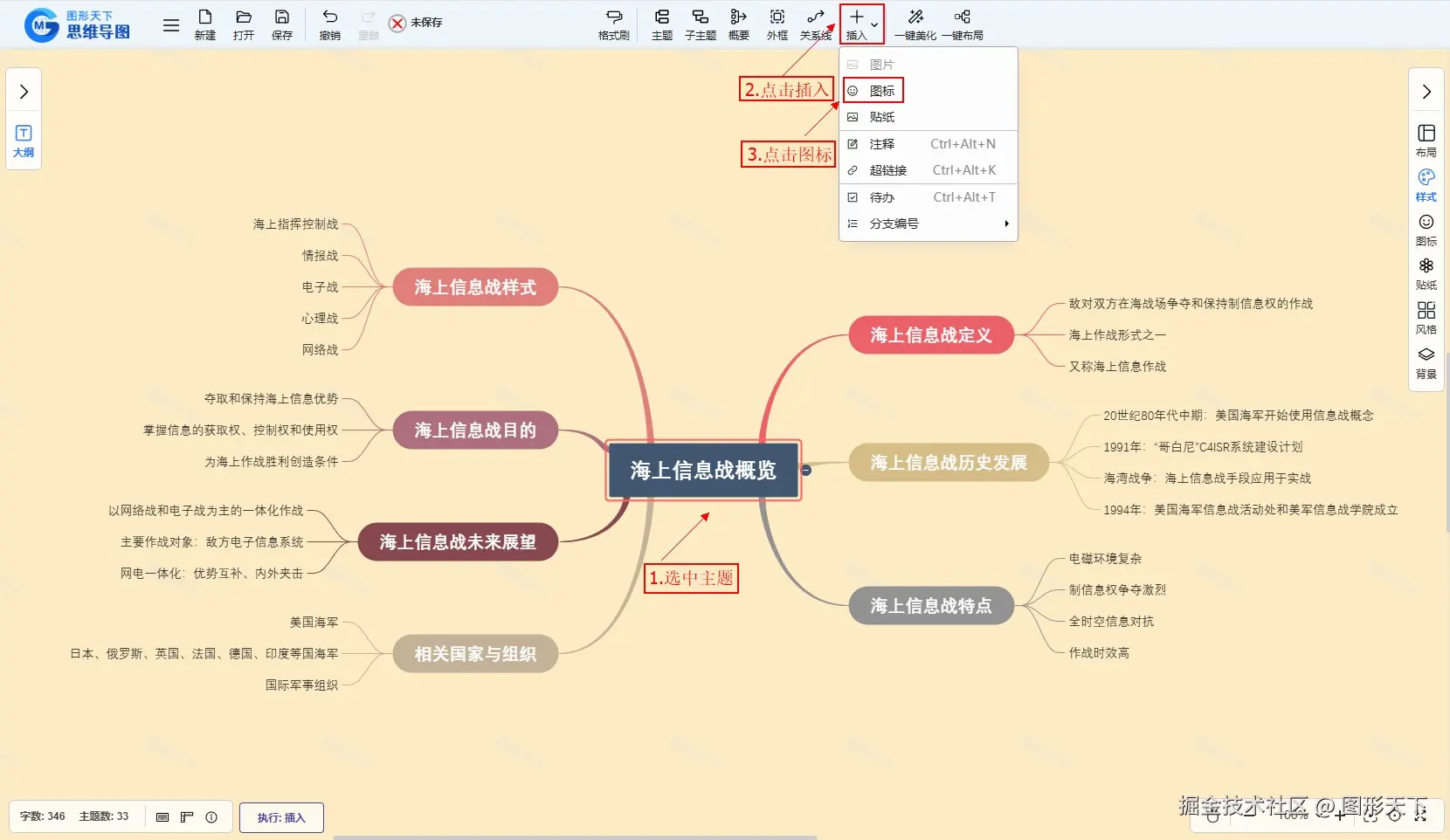Select the 海上信息战目的 topic node
This screenshot has width=1450, height=840.
475,430
